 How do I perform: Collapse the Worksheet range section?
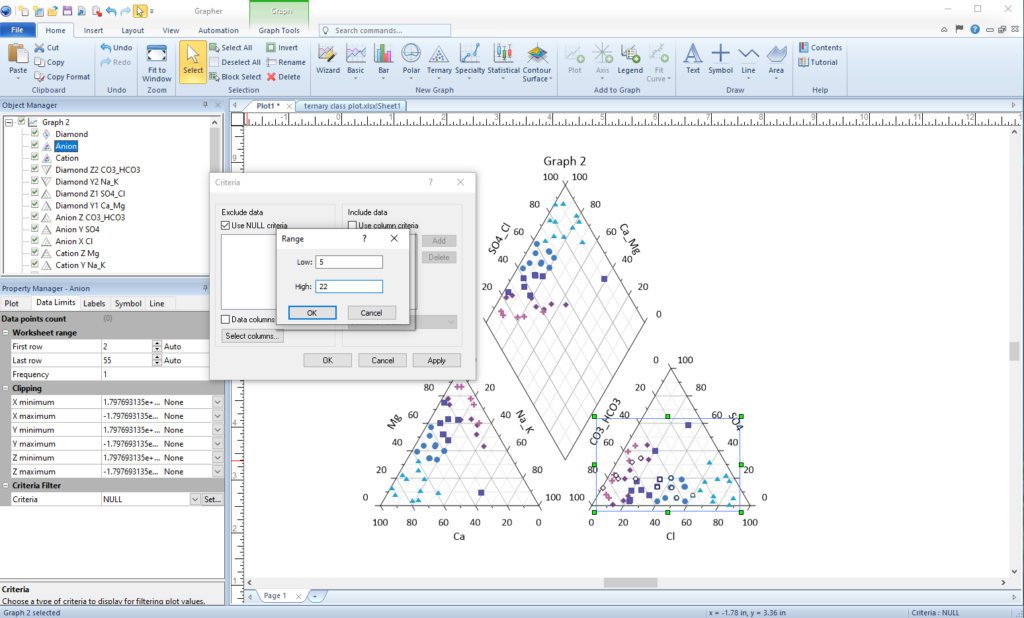coord(5,332)
